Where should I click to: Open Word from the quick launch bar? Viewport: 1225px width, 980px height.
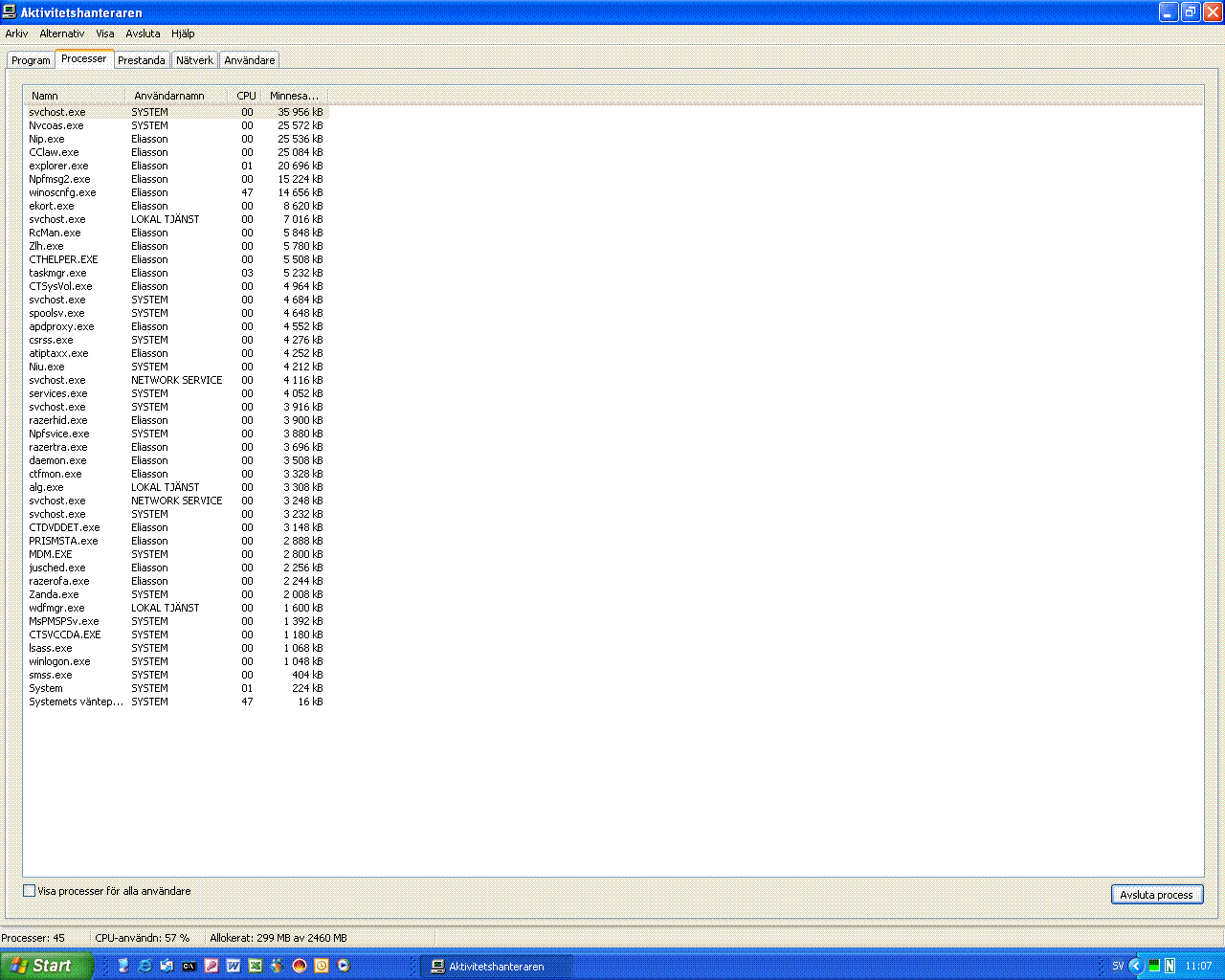pos(234,966)
